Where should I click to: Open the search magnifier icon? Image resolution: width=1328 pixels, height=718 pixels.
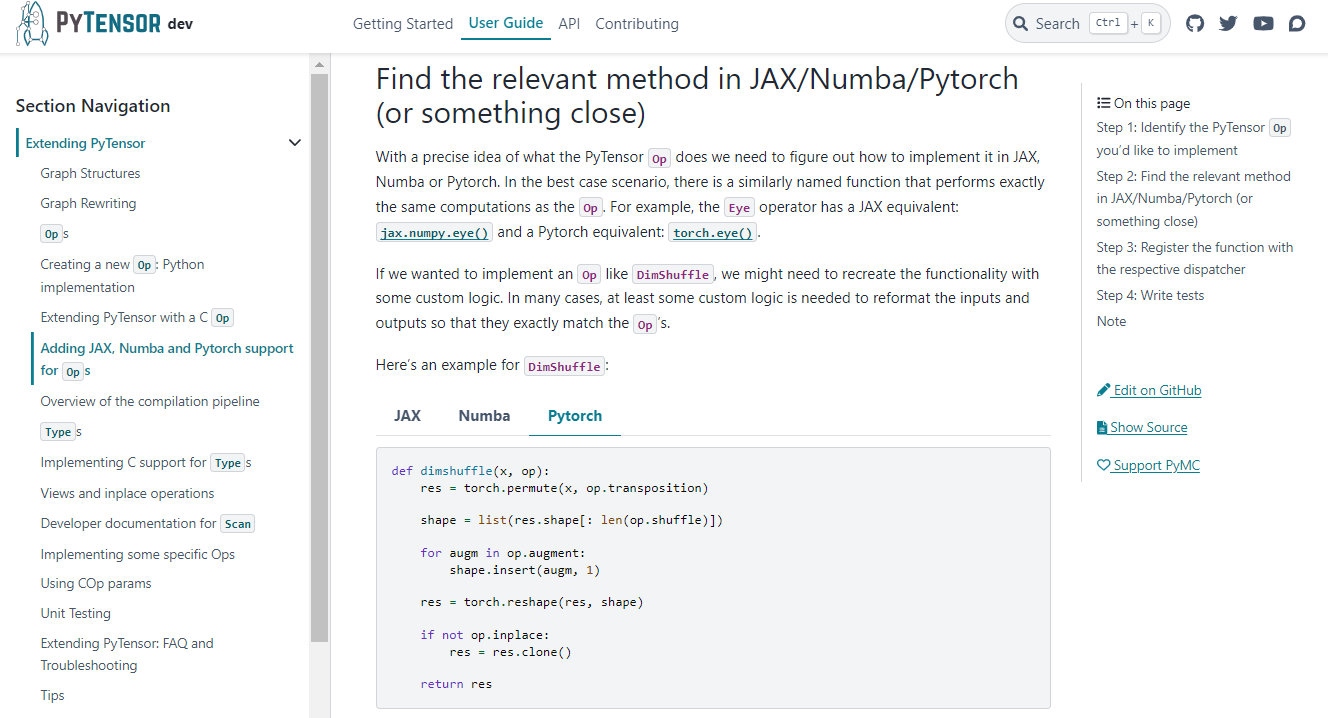1021,22
